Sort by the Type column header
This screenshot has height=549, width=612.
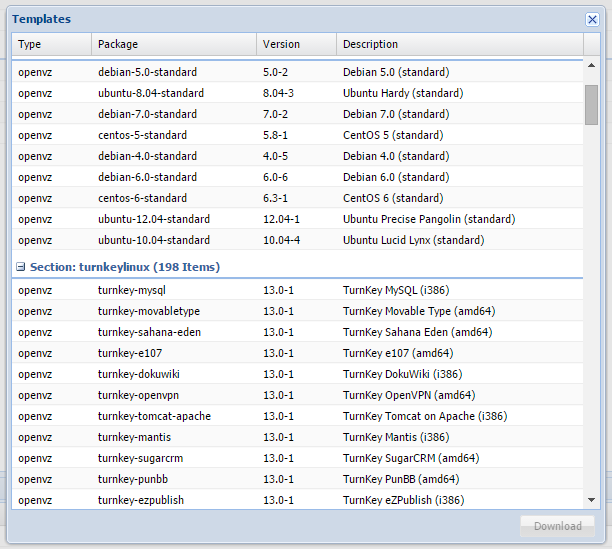[52, 44]
